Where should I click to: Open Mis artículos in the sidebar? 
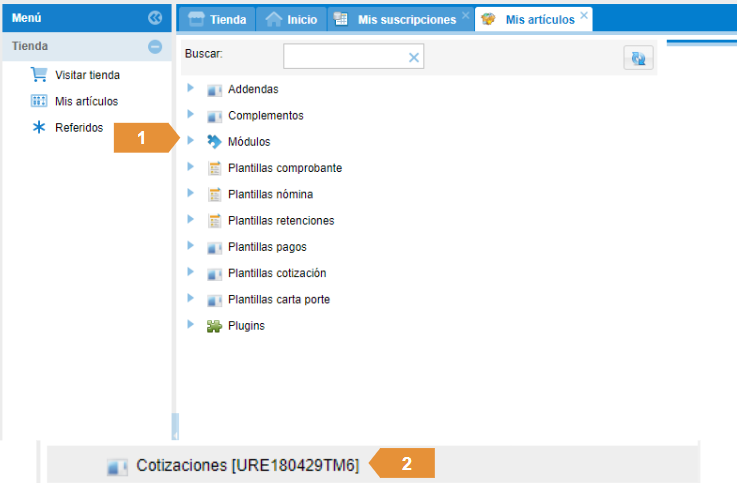click(86, 101)
